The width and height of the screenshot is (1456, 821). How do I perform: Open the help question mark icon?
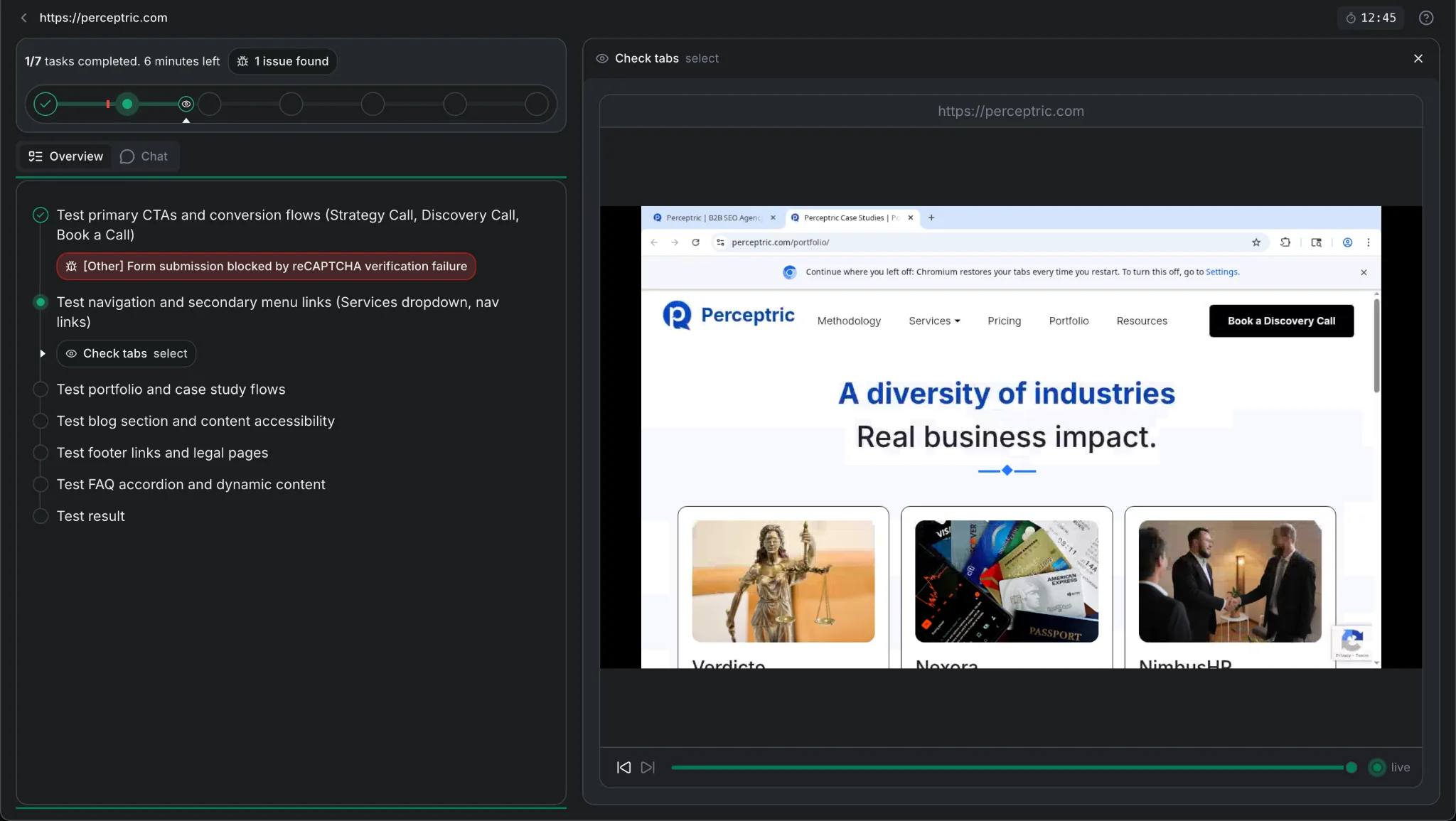(1425, 18)
